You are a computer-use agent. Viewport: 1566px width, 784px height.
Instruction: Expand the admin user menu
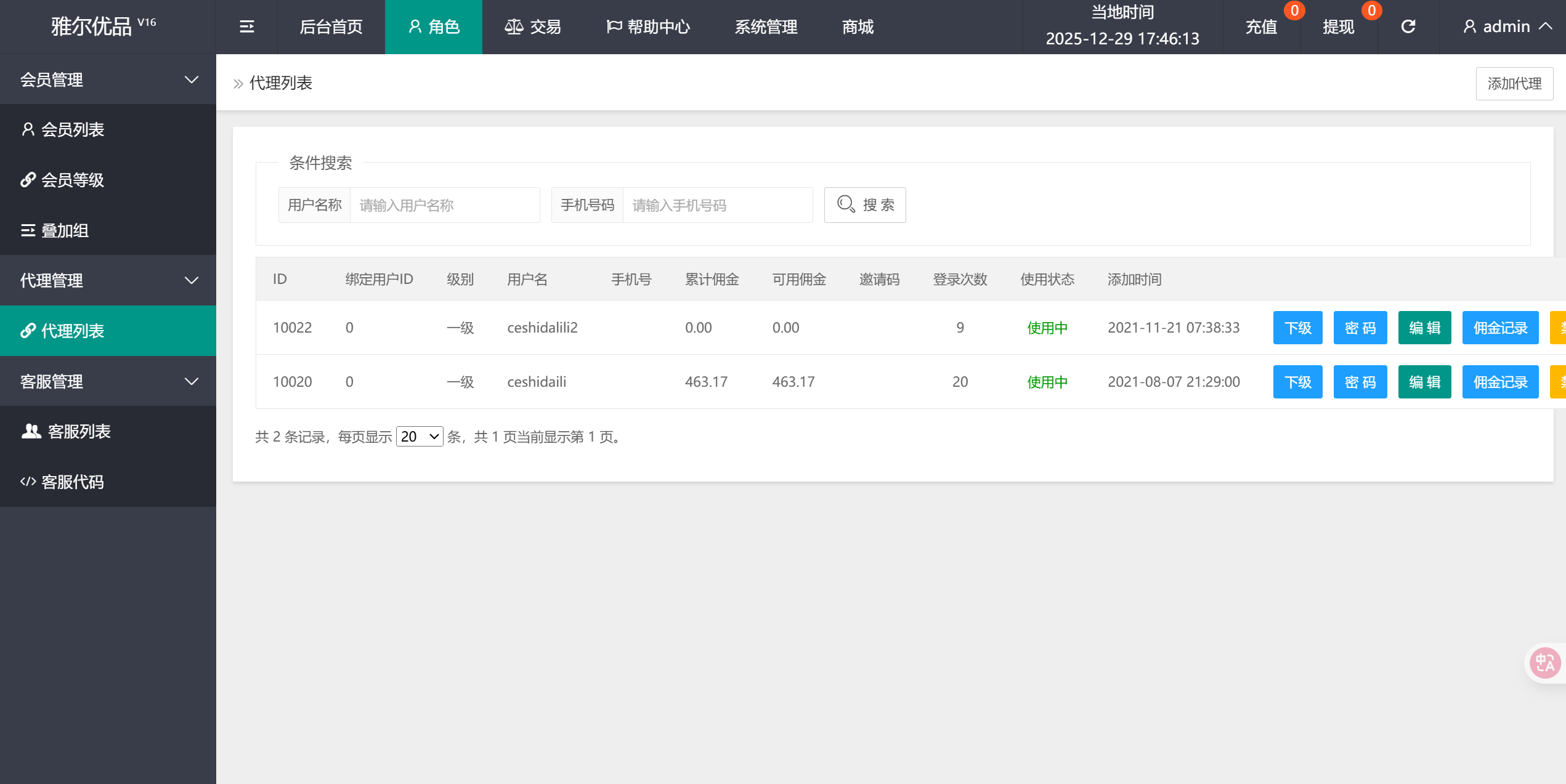point(1506,26)
